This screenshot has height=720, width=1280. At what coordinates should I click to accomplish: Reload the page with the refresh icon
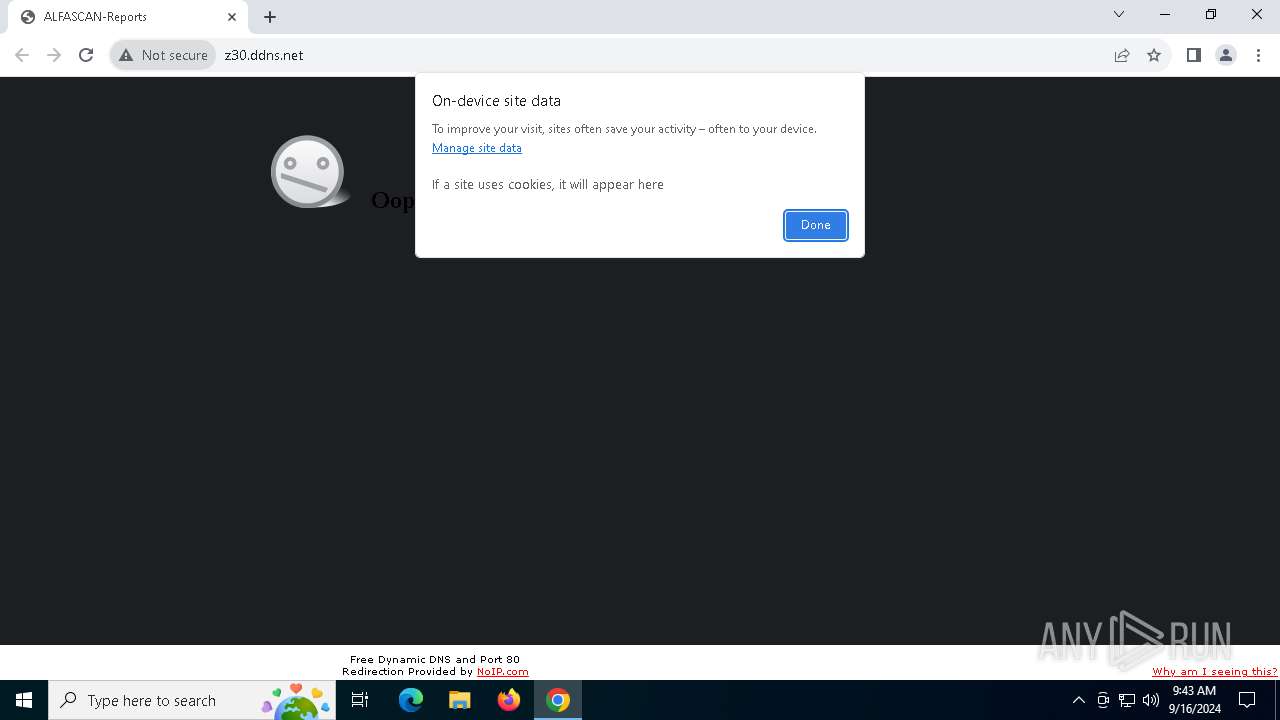[86, 55]
